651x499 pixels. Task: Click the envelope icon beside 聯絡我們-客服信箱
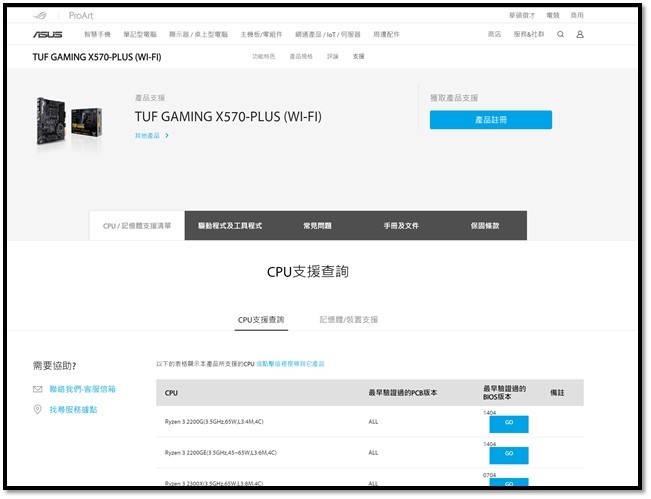(37, 389)
